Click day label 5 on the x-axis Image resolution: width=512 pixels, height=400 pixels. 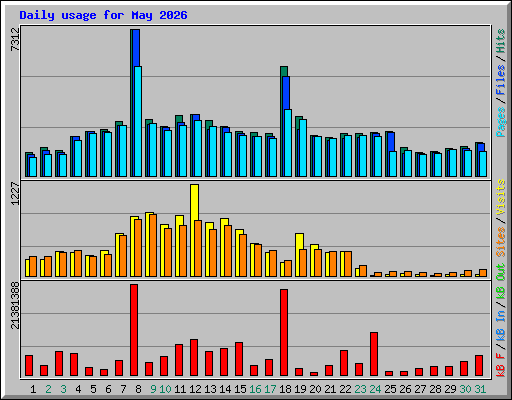[x=93, y=389]
